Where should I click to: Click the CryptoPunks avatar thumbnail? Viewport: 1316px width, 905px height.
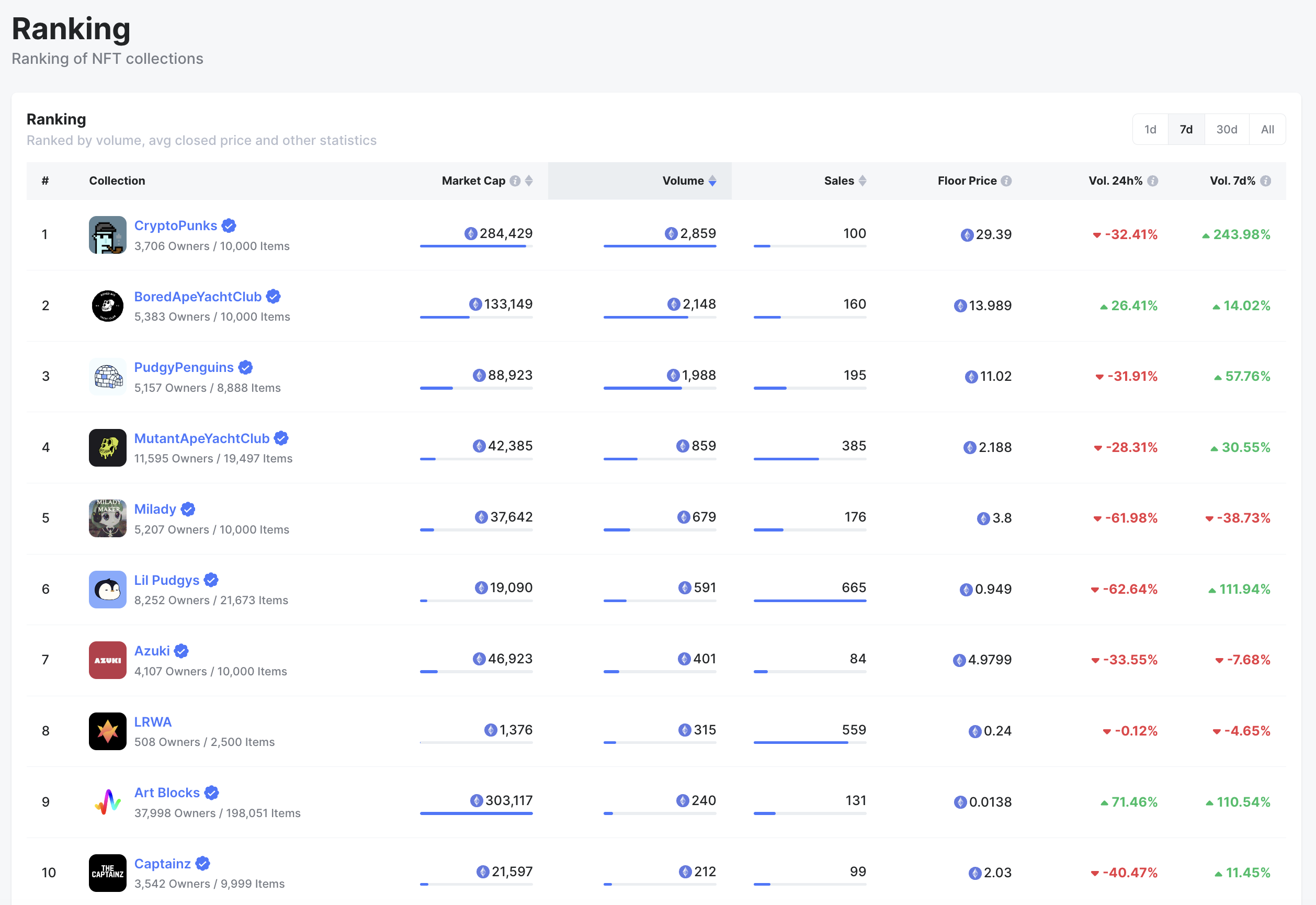point(108,235)
